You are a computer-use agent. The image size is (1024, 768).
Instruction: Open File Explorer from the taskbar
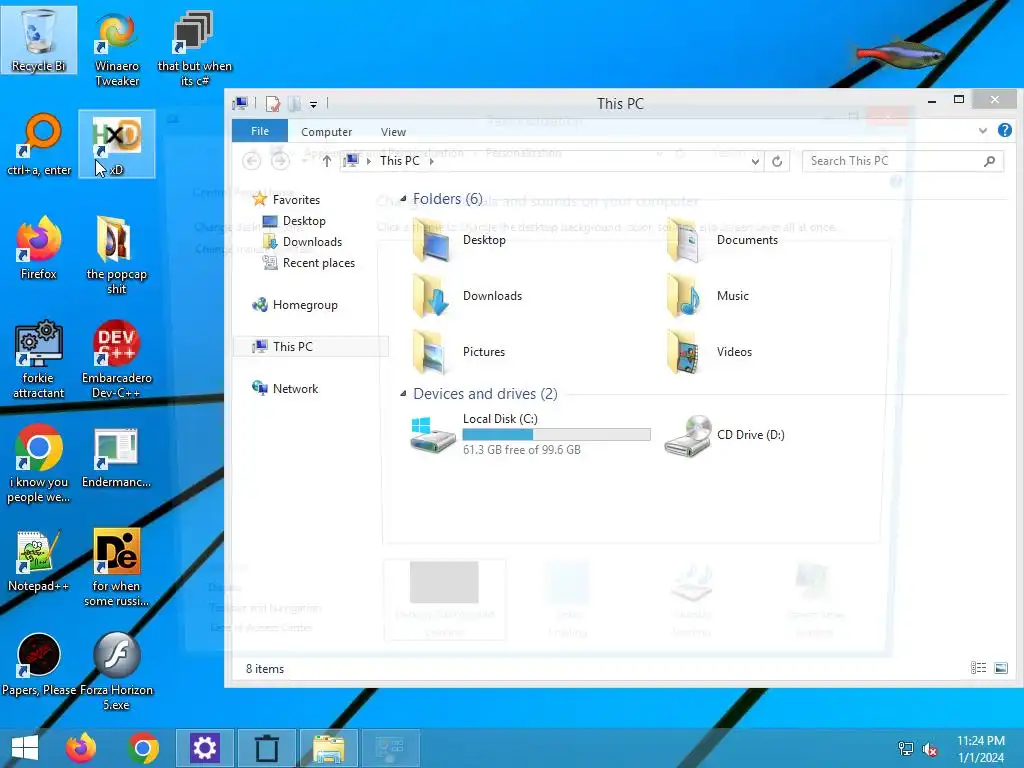pos(328,748)
